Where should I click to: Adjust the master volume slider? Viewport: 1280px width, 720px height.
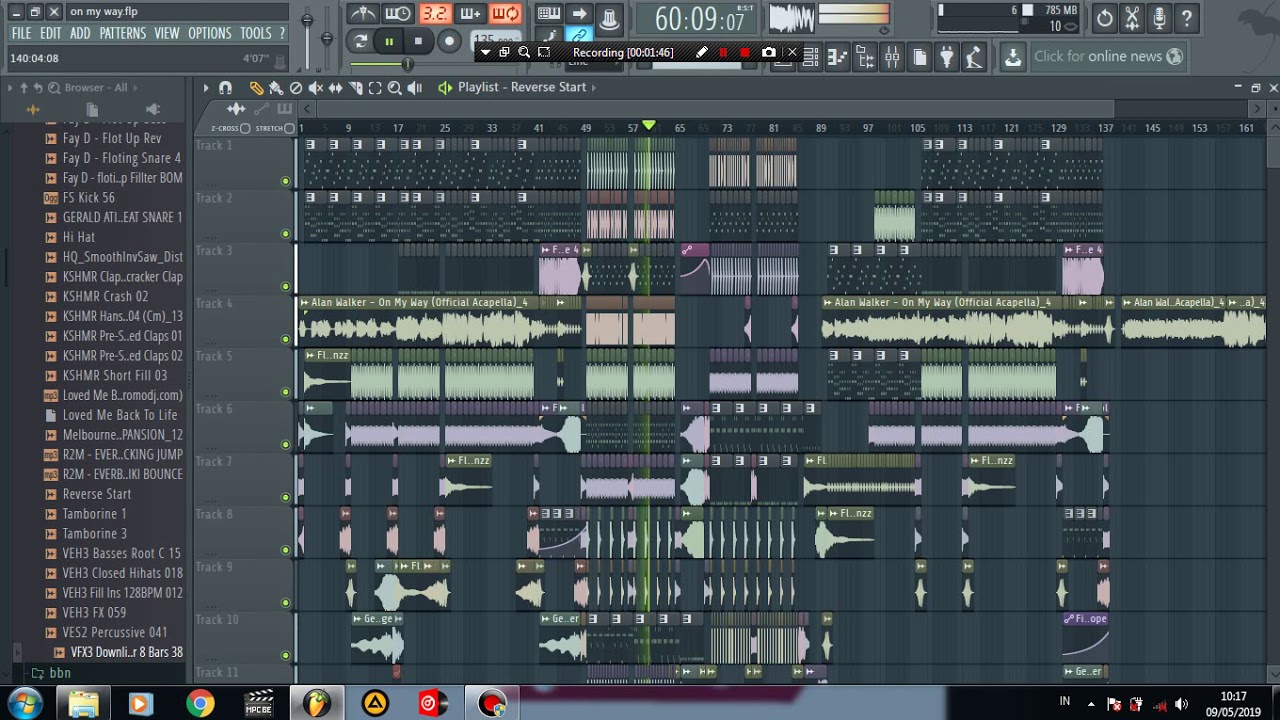[307, 20]
